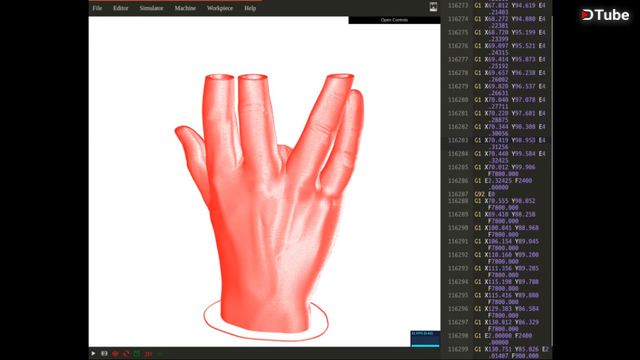This screenshot has width=640, height=360.
Task: Open the Workpiece menu
Action: point(220,8)
